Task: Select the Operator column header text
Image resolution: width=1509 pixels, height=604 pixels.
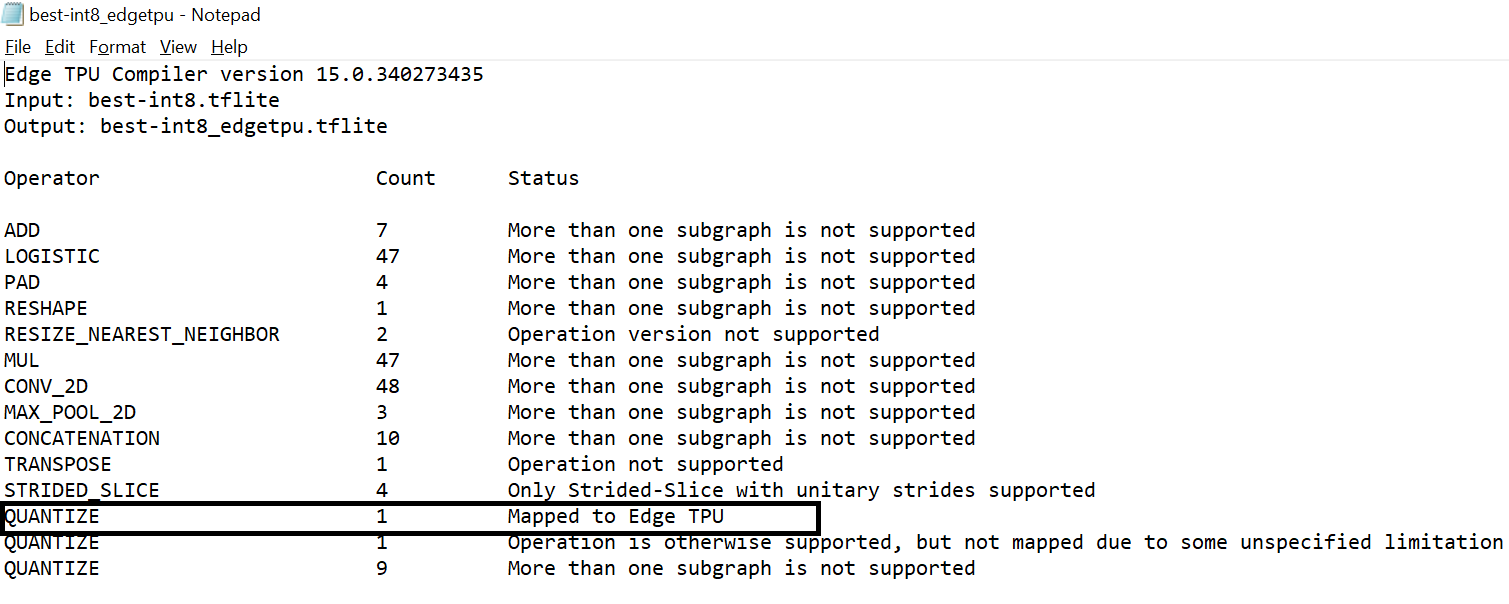Action: tap(51, 177)
